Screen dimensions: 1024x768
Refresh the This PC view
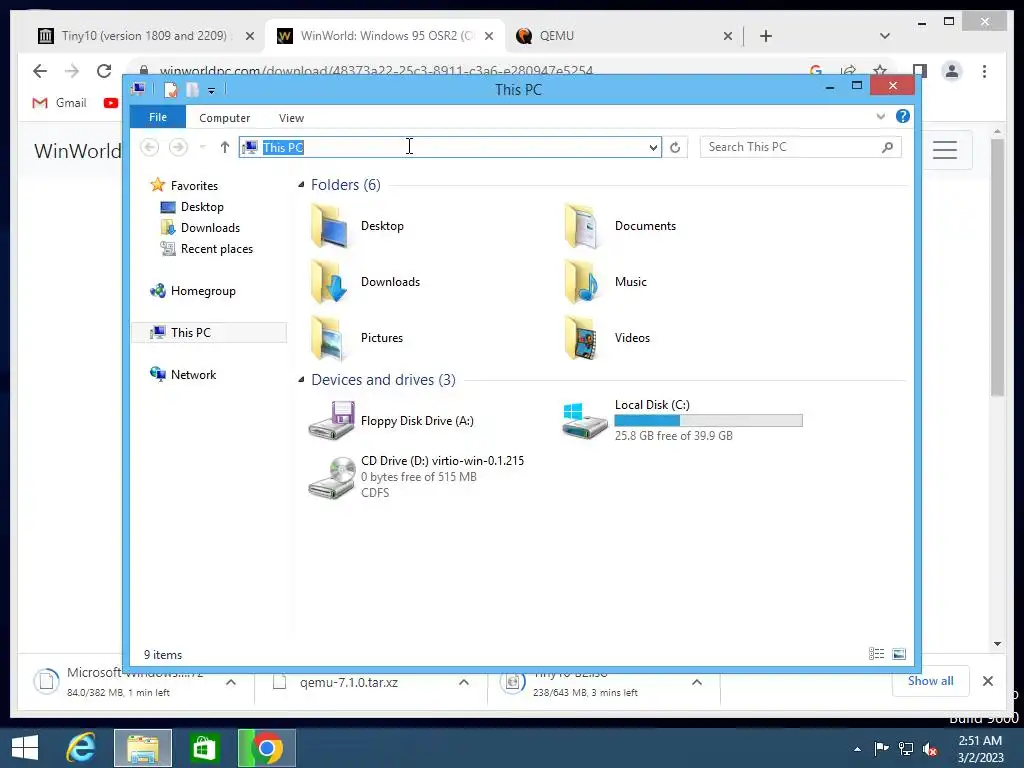675,148
